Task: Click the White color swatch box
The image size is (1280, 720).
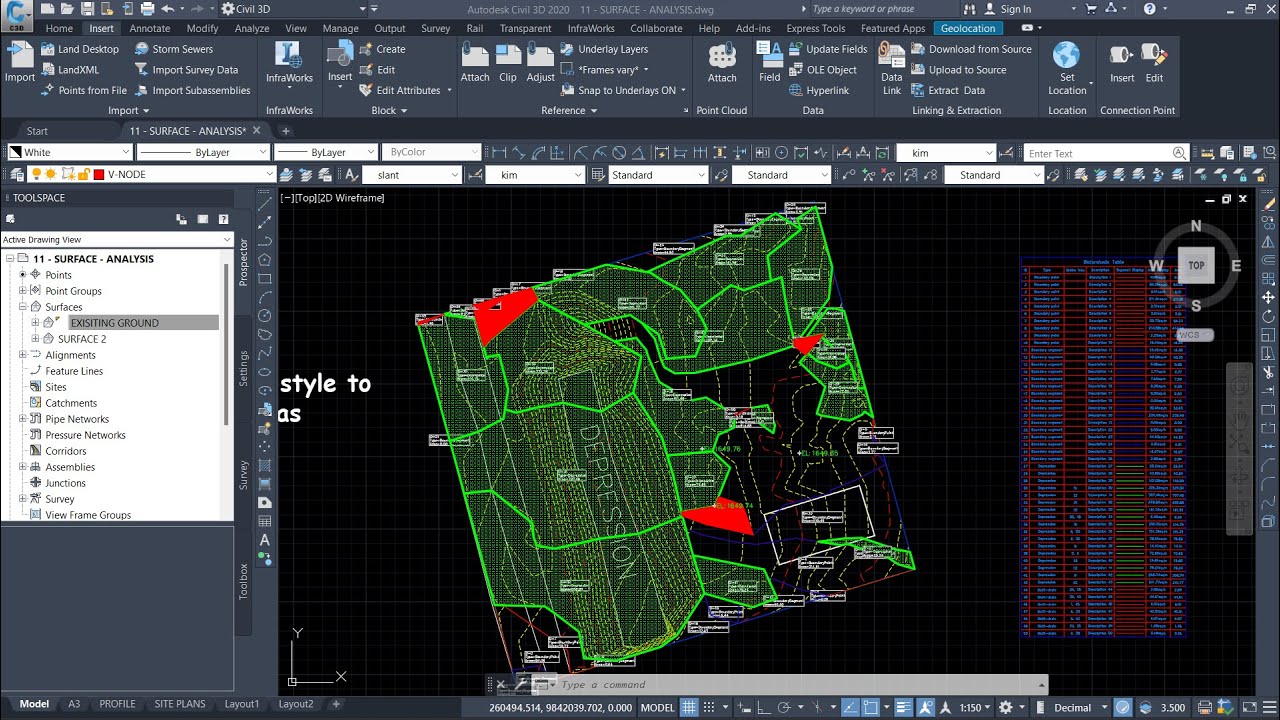Action: (16, 153)
